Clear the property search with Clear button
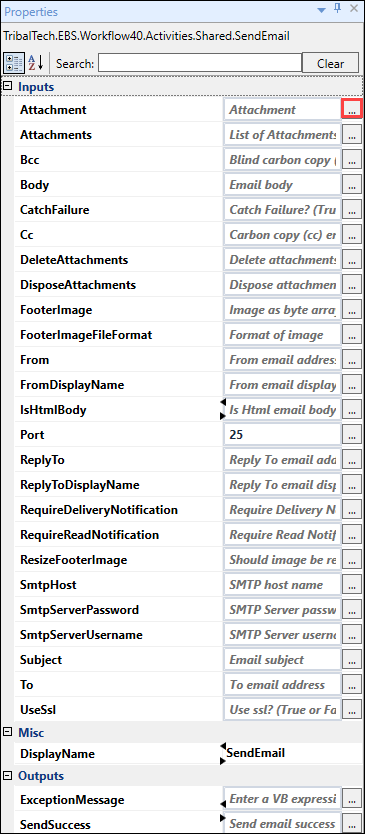The height and width of the screenshot is (834, 365). [330, 63]
